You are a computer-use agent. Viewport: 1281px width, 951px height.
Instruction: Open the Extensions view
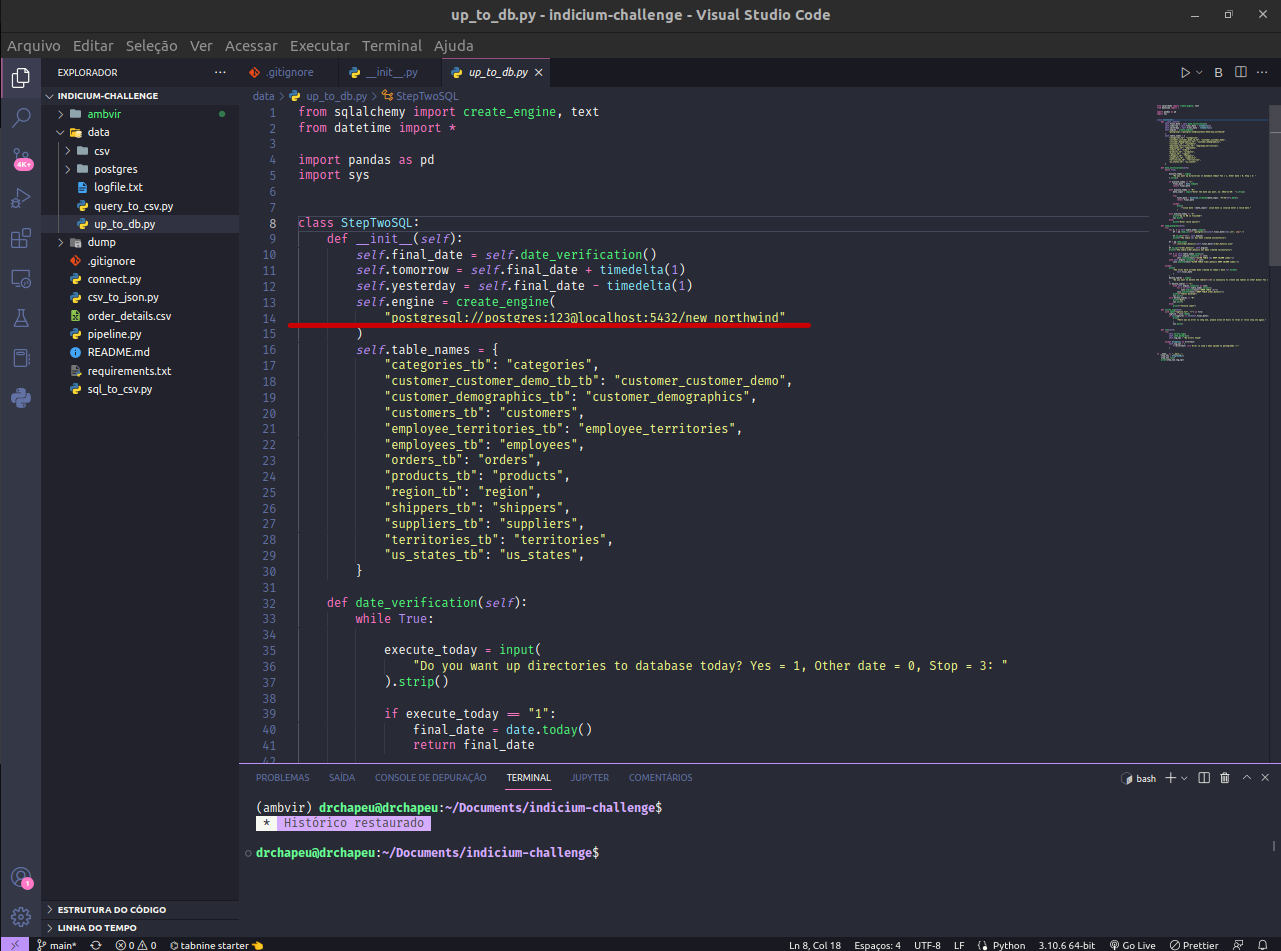click(20, 238)
